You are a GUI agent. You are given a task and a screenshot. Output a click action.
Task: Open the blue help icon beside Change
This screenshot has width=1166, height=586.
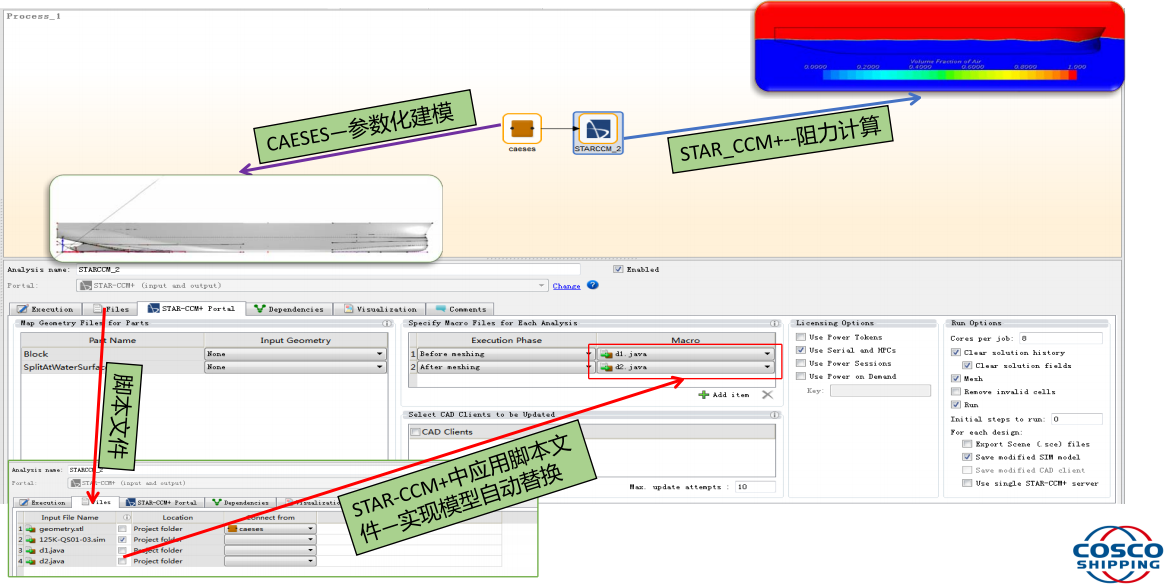click(x=593, y=285)
